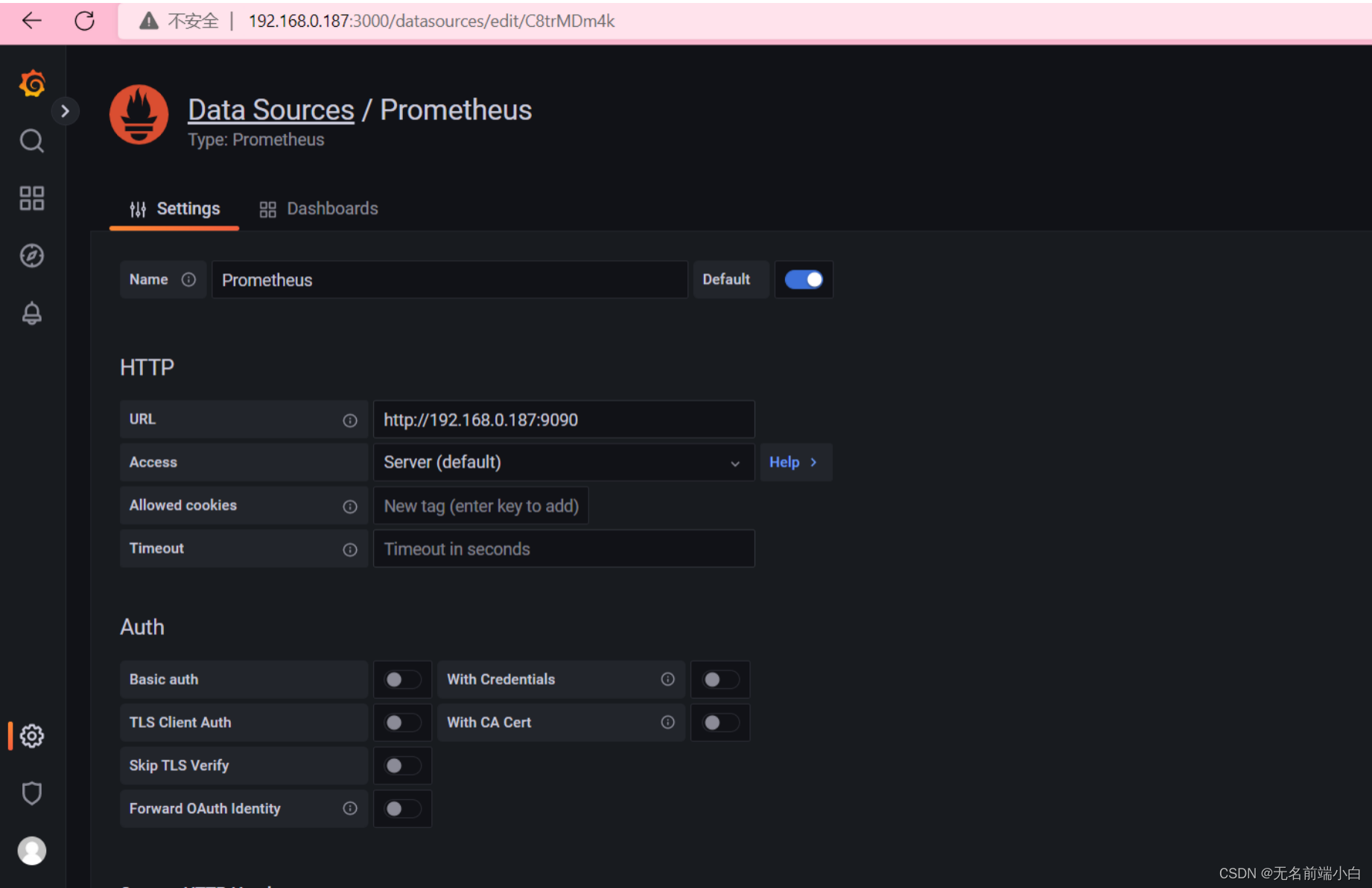Click the Timeout in seconds field
Image resolution: width=1372 pixels, height=888 pixels.
point(564,549)
